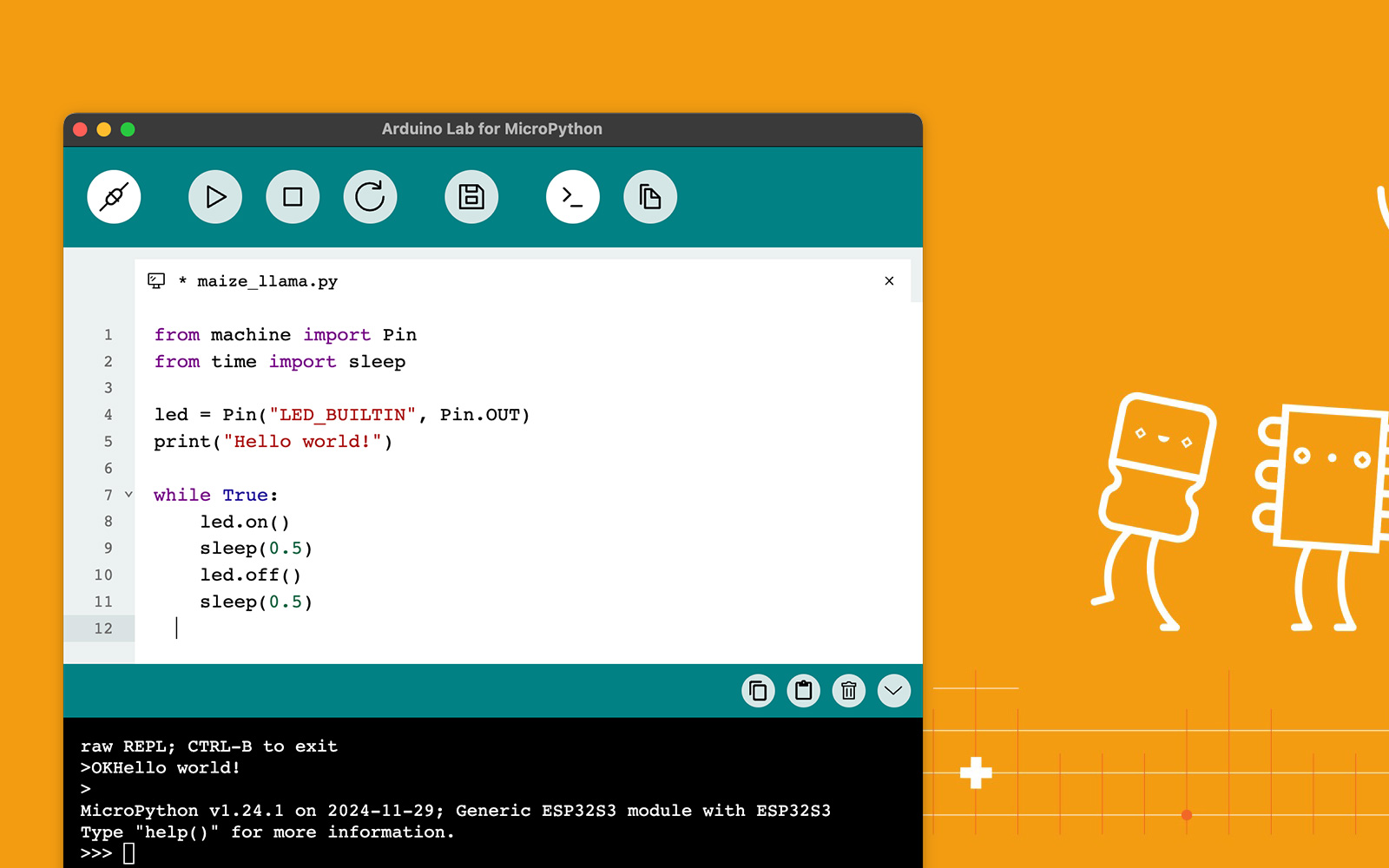1389x868 pixels.
Task: Click the led.off() line
Action: point(251,575)
